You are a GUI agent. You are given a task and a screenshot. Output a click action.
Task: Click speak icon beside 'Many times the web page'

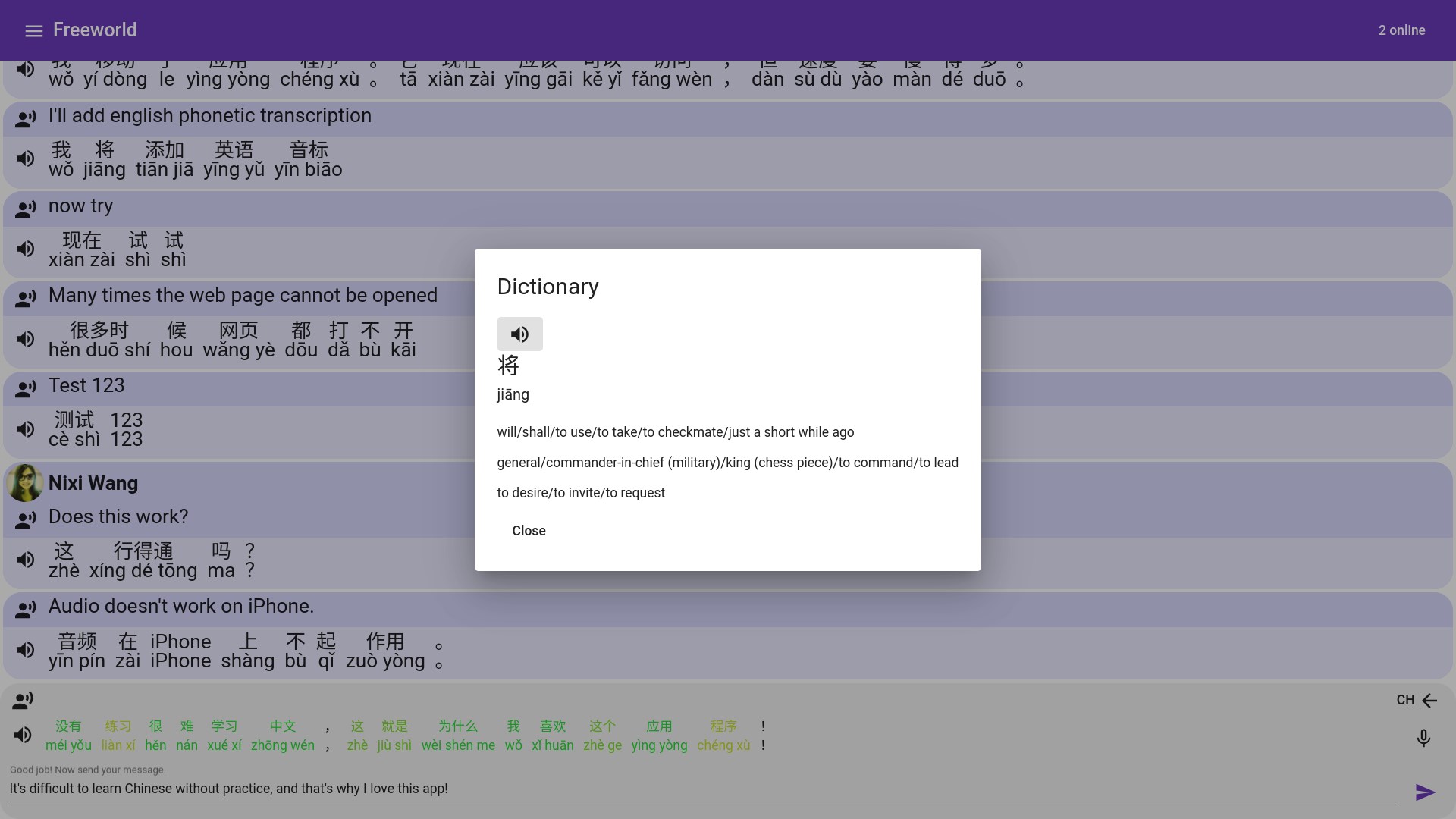click(x=26, y=299)
